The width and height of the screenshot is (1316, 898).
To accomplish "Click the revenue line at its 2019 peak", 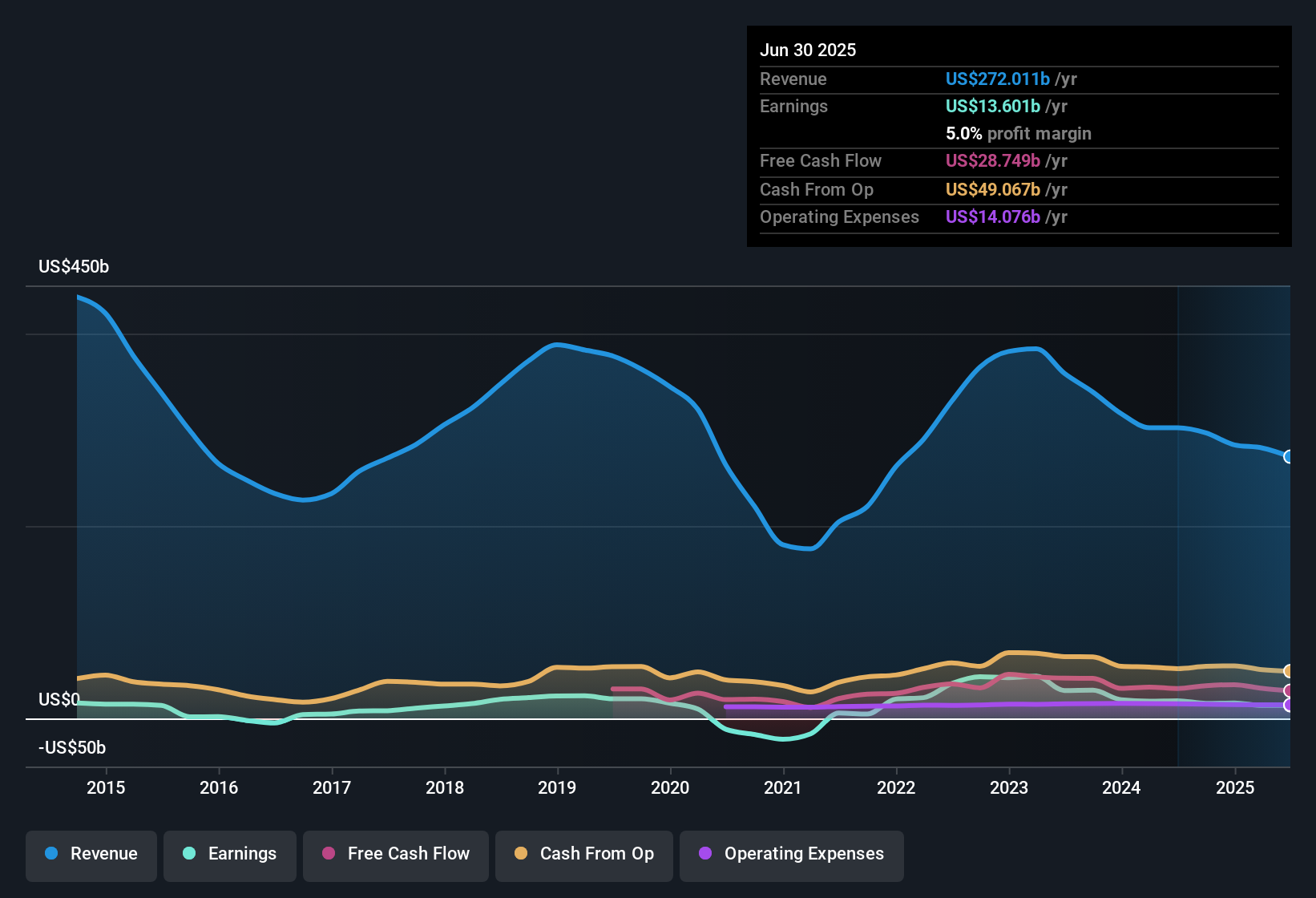I will tap(557, 345).
